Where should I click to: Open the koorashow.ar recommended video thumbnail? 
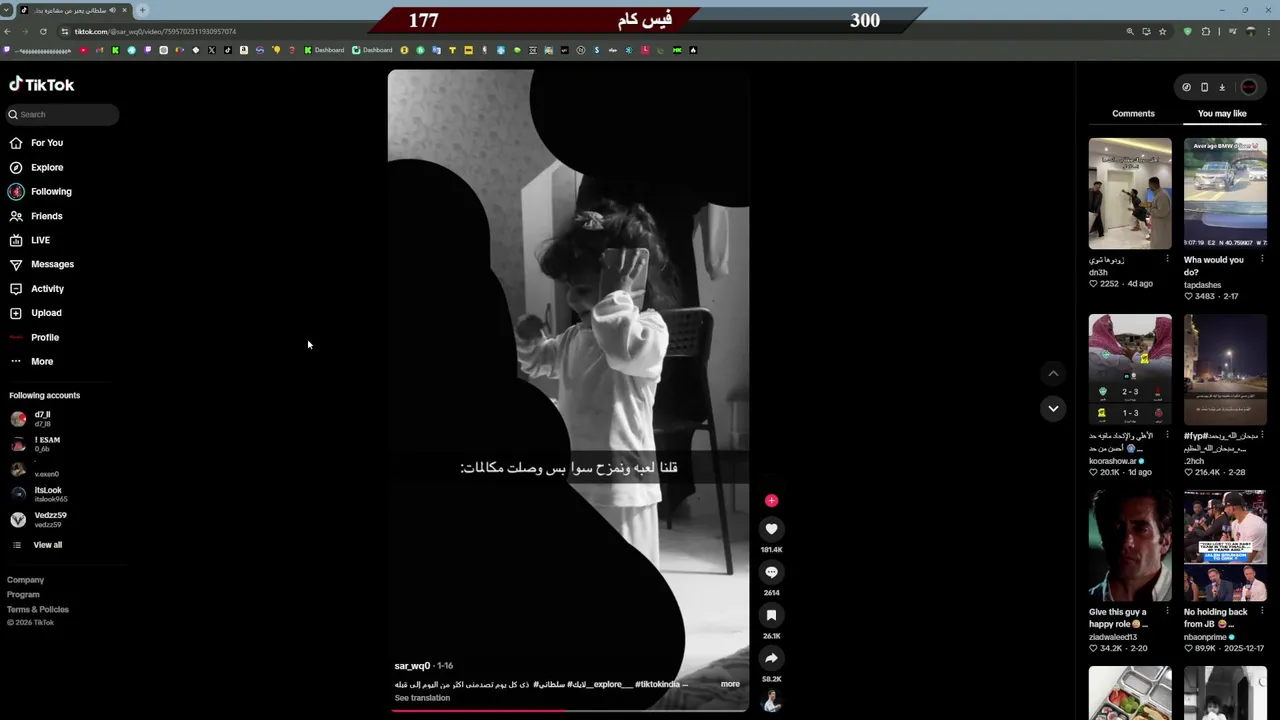[1130, 369]
